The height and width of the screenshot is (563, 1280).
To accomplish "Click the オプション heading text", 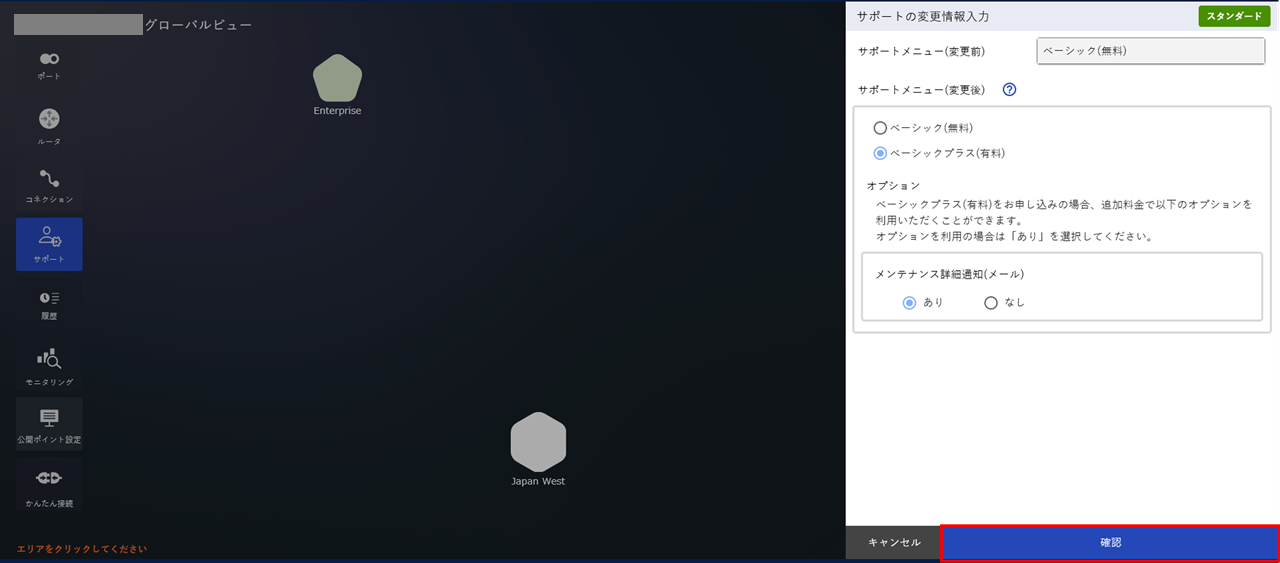I will (893, 186).
